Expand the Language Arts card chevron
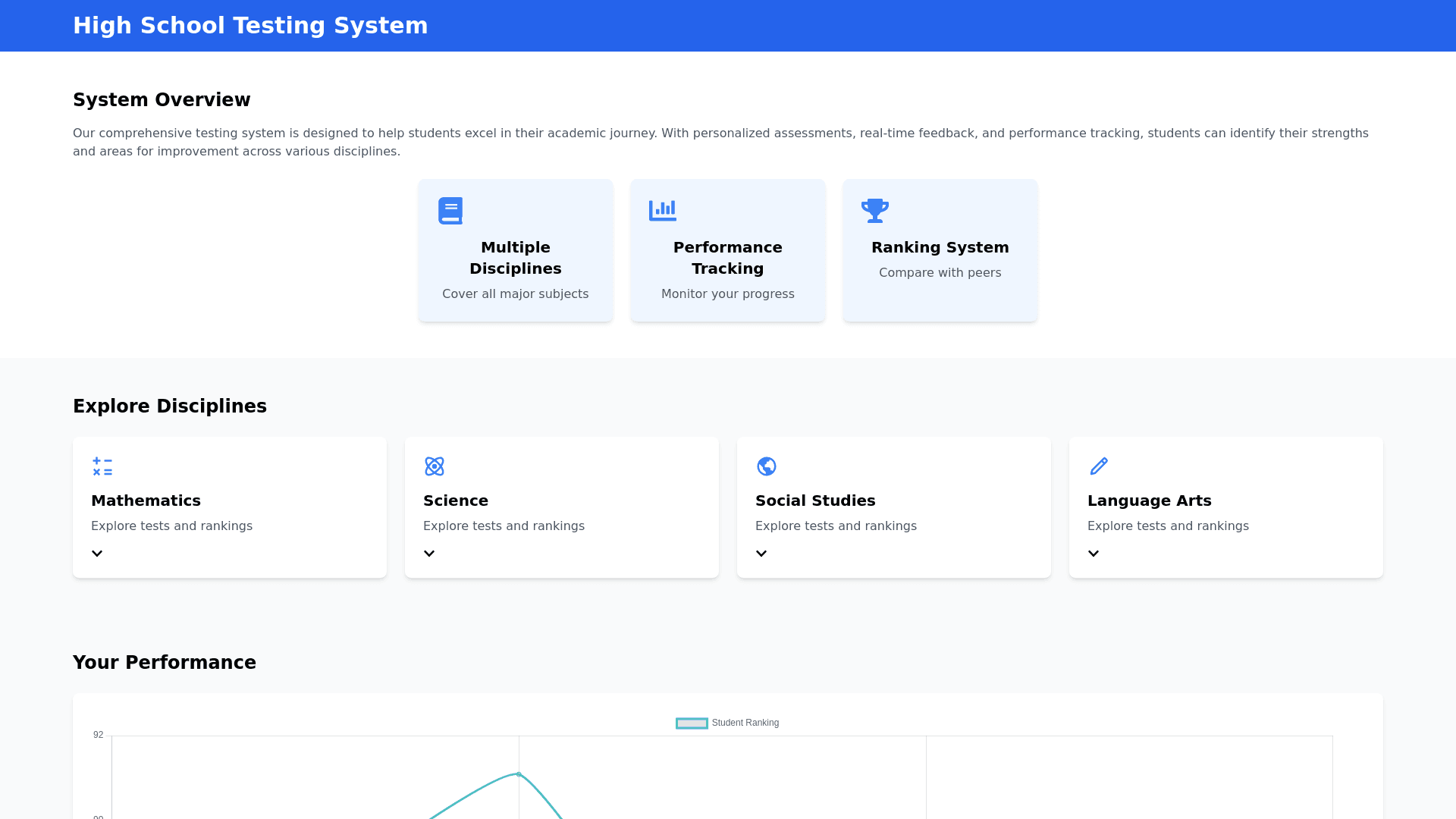 [1094, 554]
